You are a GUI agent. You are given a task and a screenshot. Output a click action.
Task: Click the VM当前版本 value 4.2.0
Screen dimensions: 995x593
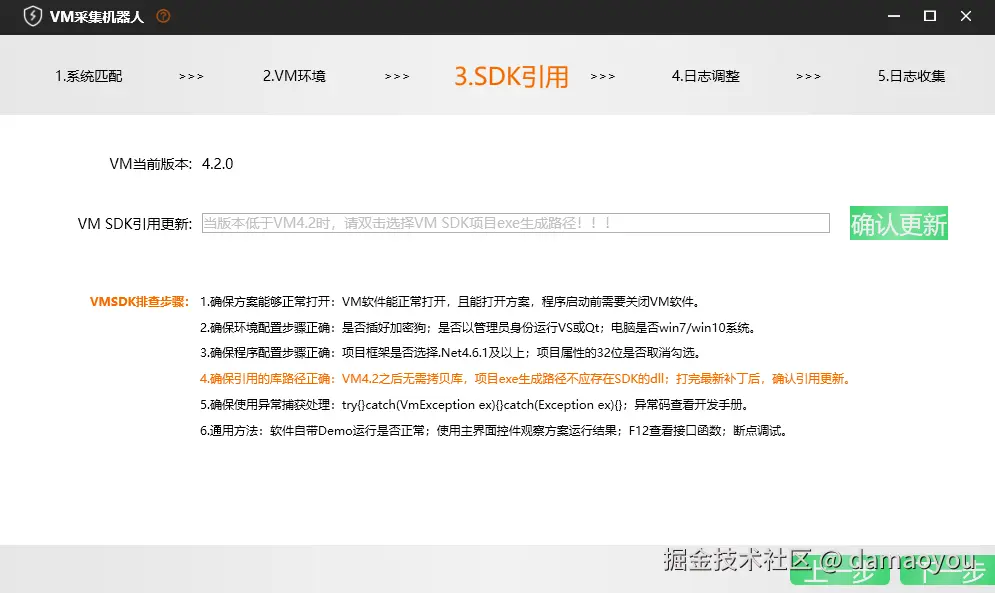point(218,164)
